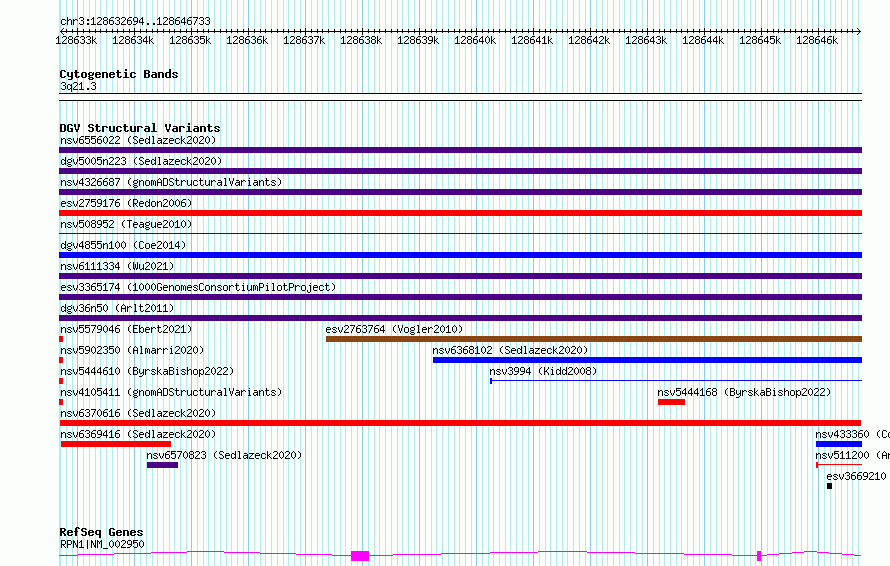This screenshot has height=566, width=890.
Task: Click the 128636k ruler label
Action: click(x=247, y=40)
